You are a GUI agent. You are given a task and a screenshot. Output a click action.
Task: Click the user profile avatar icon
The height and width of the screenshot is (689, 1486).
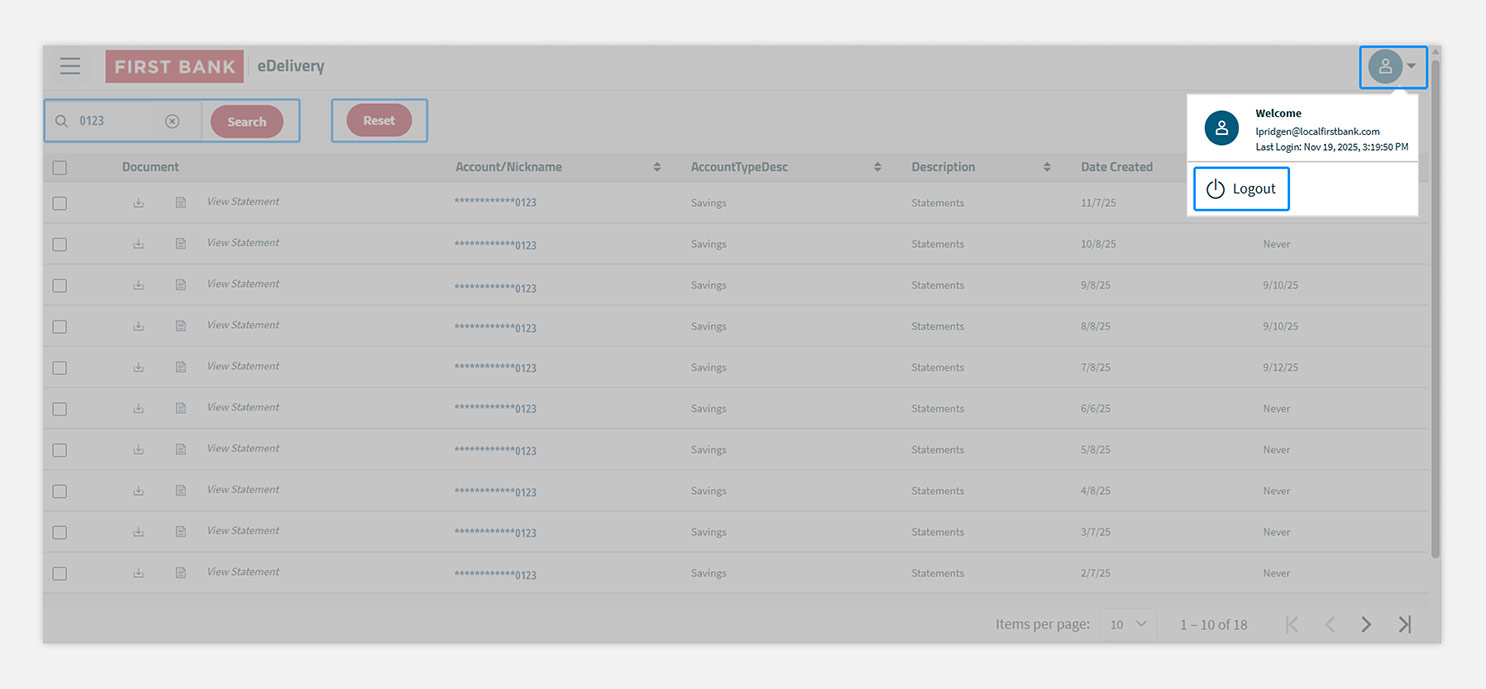[x=1385, y=67]
